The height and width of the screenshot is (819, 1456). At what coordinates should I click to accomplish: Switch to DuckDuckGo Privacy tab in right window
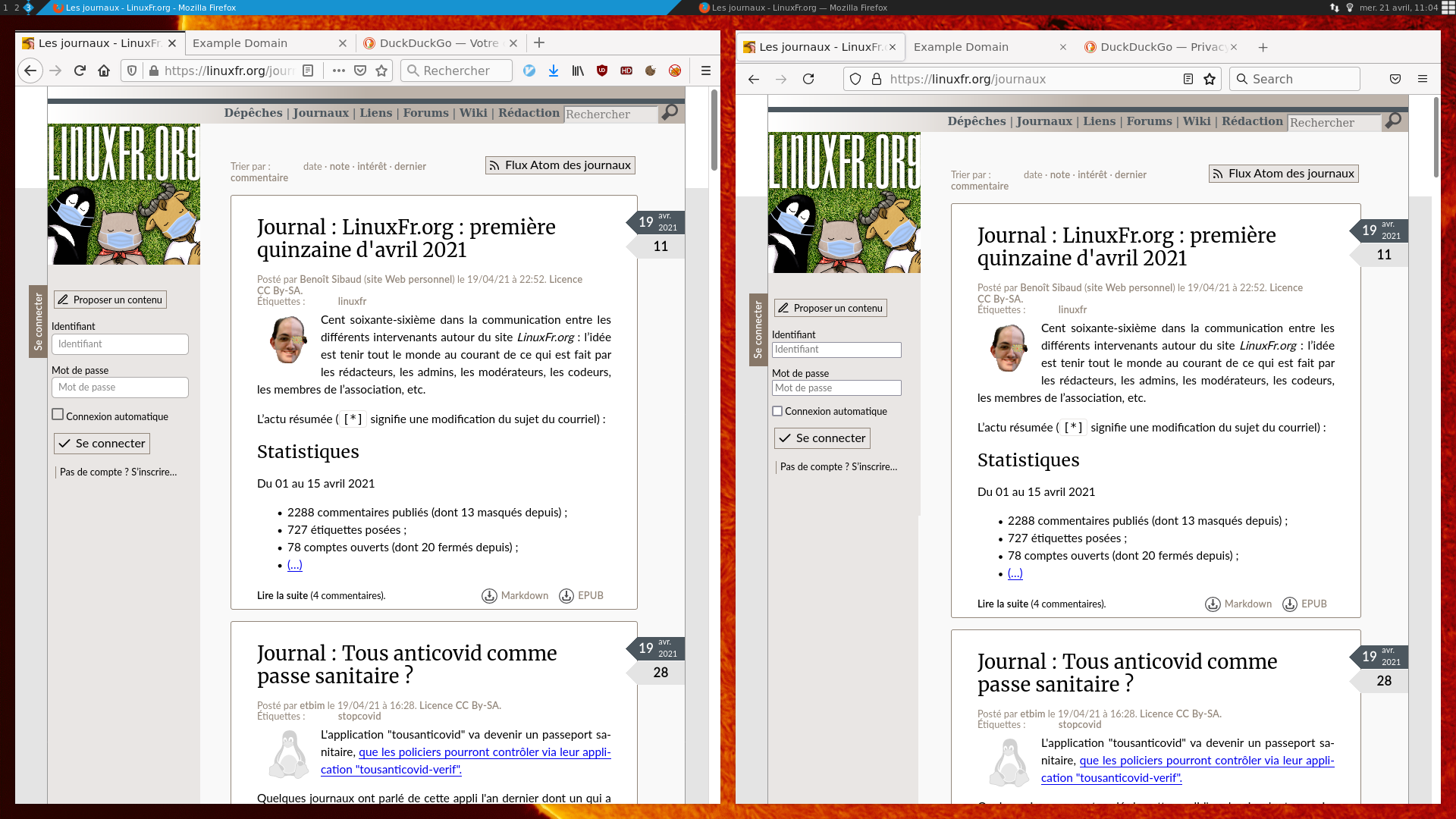point(1161,47)
